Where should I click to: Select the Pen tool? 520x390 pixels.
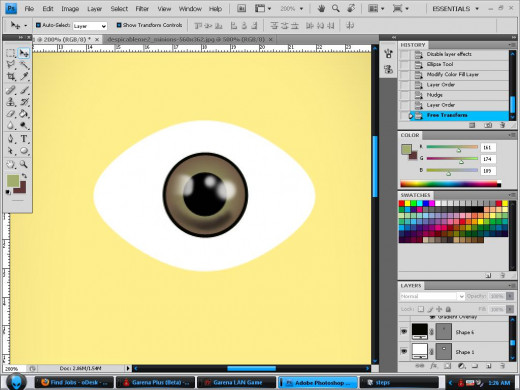pos(11,139)
